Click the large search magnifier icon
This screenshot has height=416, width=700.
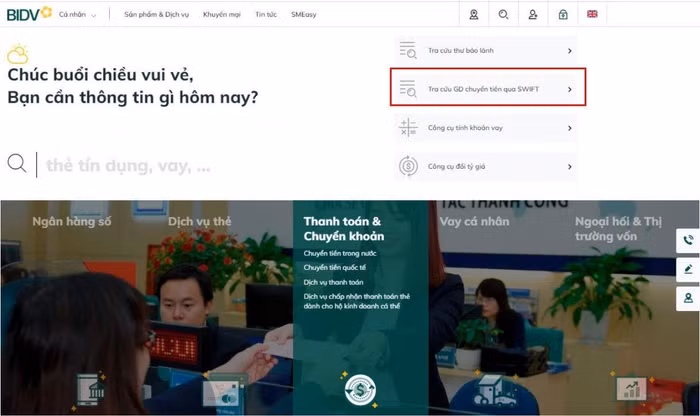click(x=17, y=163)
